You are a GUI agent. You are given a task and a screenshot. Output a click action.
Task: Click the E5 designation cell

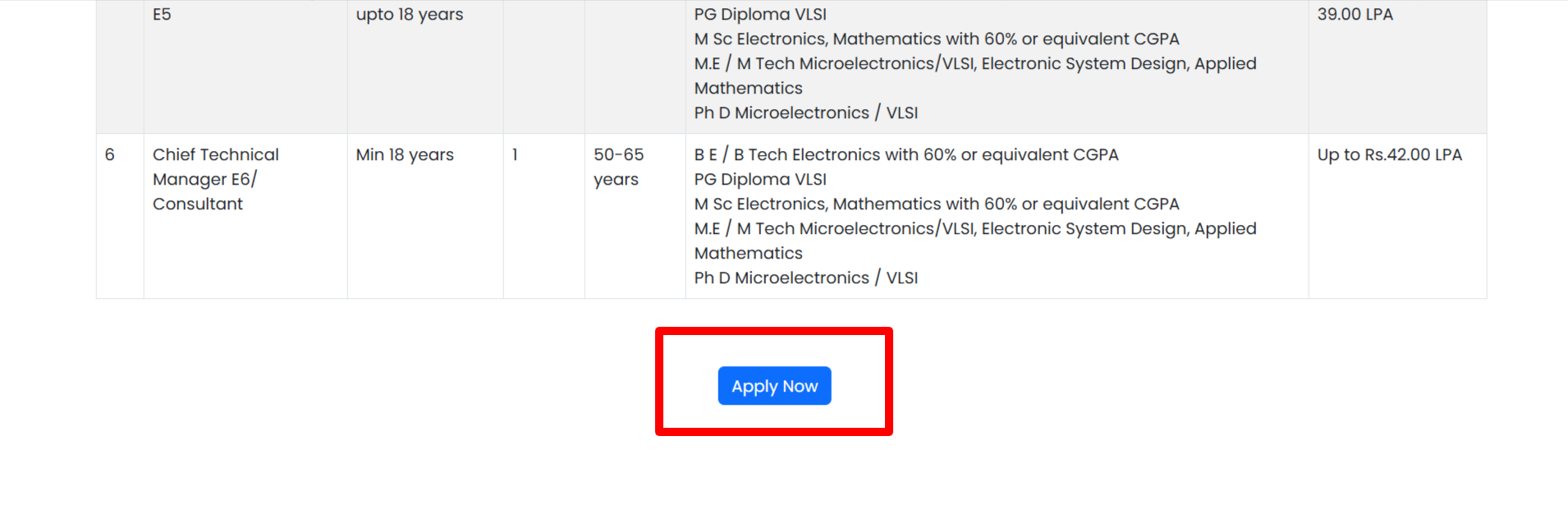(x=162, y=14)
